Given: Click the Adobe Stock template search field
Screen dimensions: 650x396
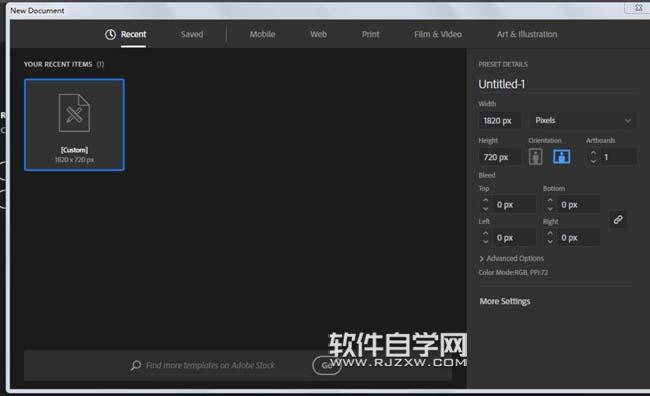Looking at the screenshot, I should click(x=210, y=365).
